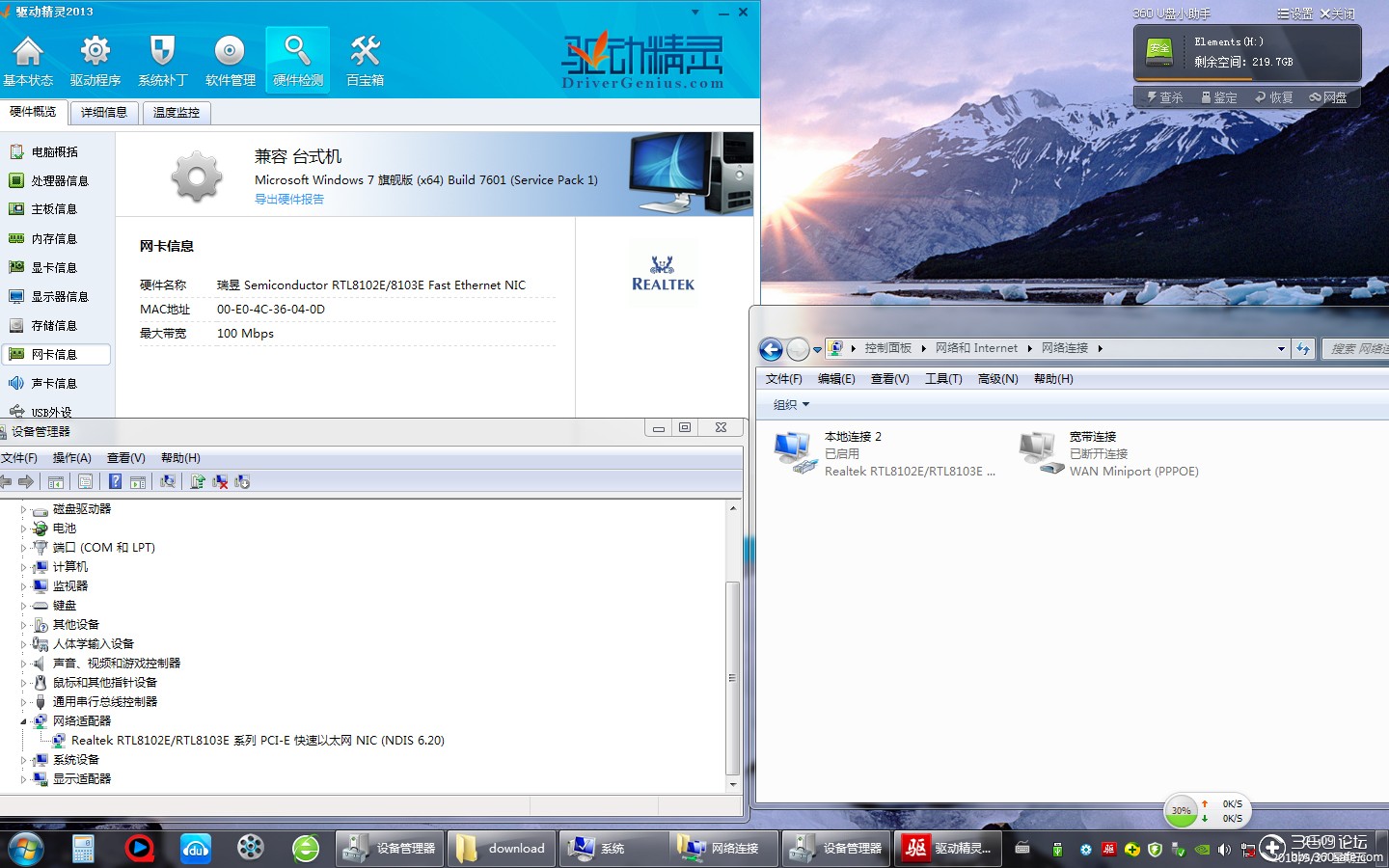
Task: Click the blue question mark help icon
Action: tap(115, 481)
